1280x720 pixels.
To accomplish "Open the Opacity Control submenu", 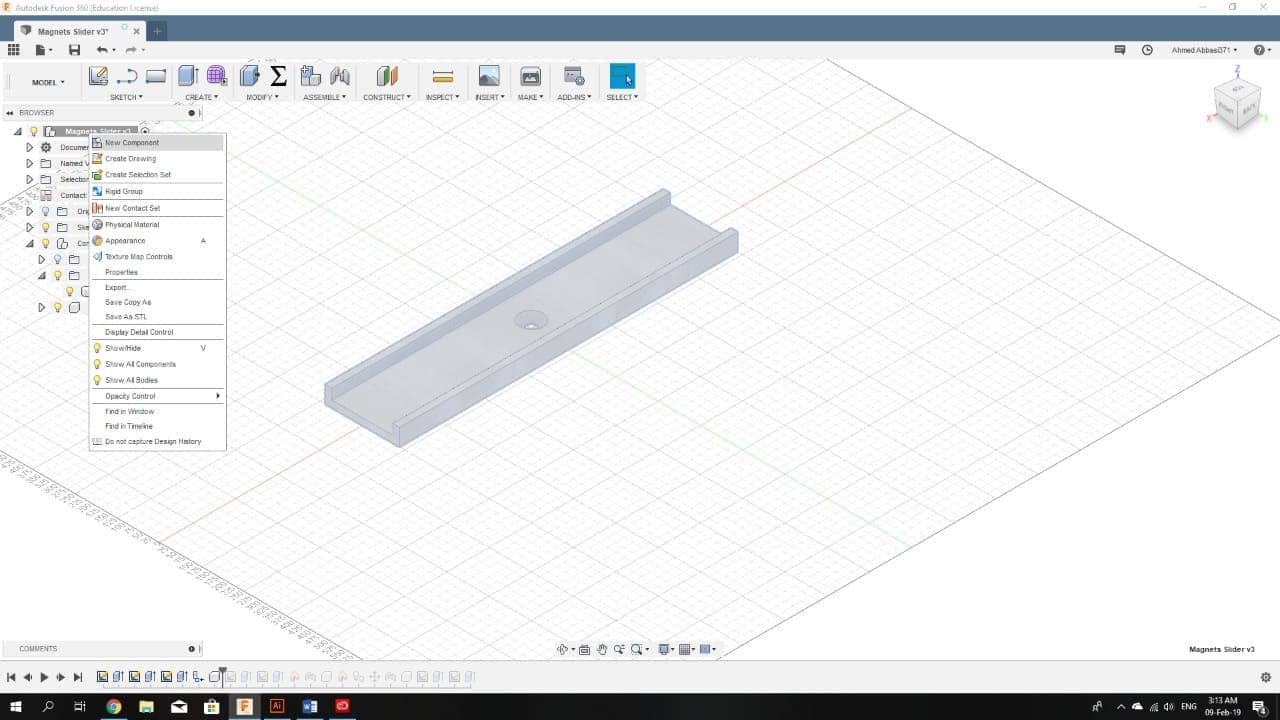I will point(157,396).
